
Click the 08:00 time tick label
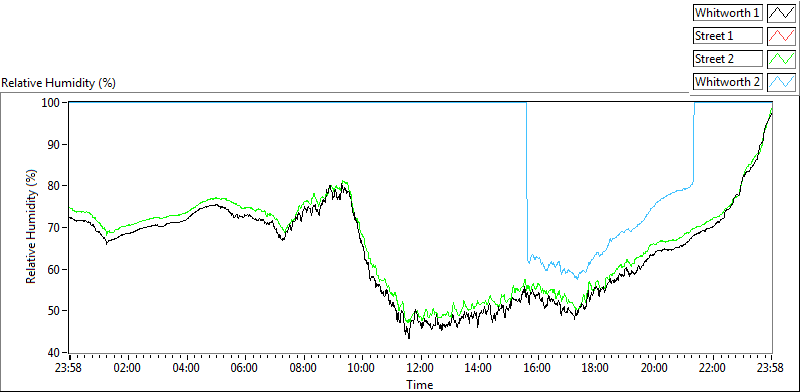pyautogui.click(x=304, y=368)
